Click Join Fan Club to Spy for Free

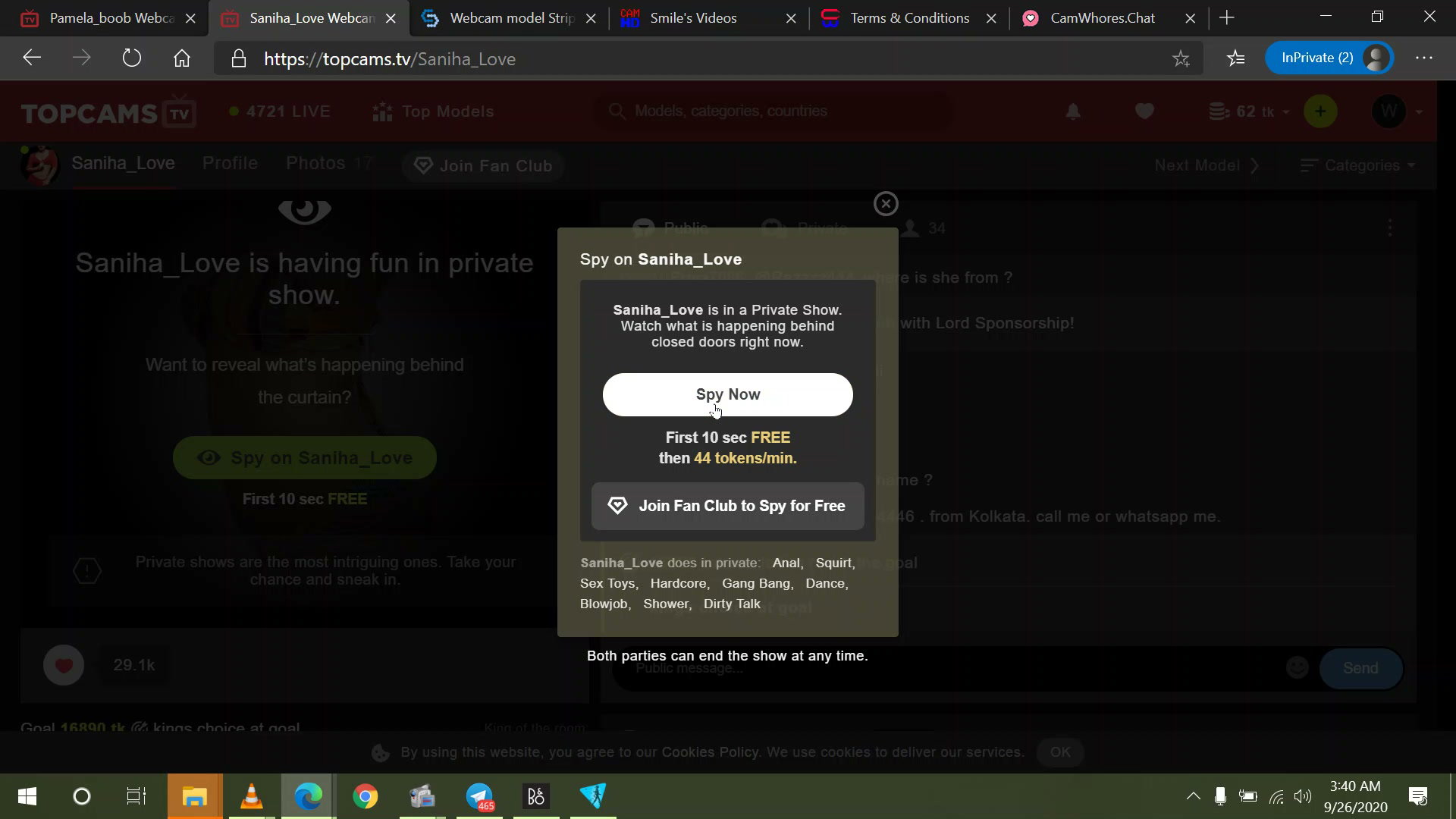[x=728, y=506]
